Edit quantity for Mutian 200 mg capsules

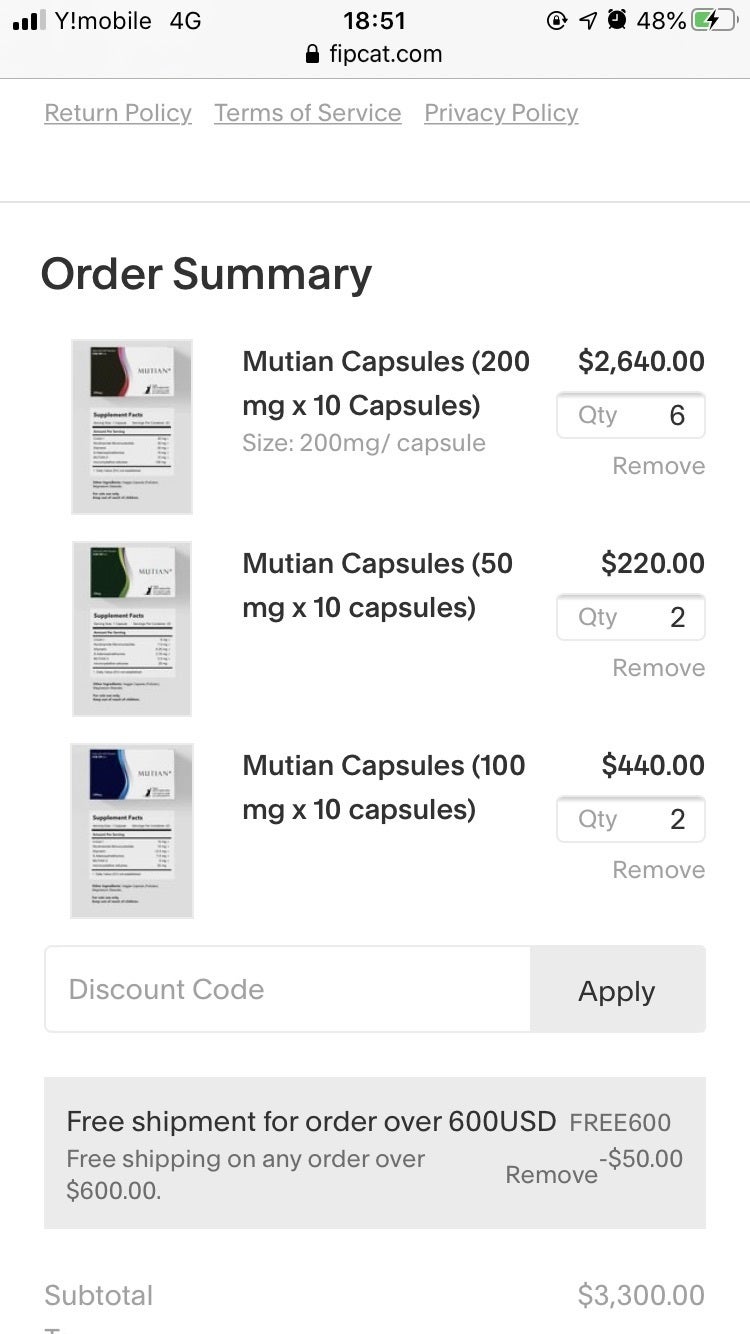point(631,416)
